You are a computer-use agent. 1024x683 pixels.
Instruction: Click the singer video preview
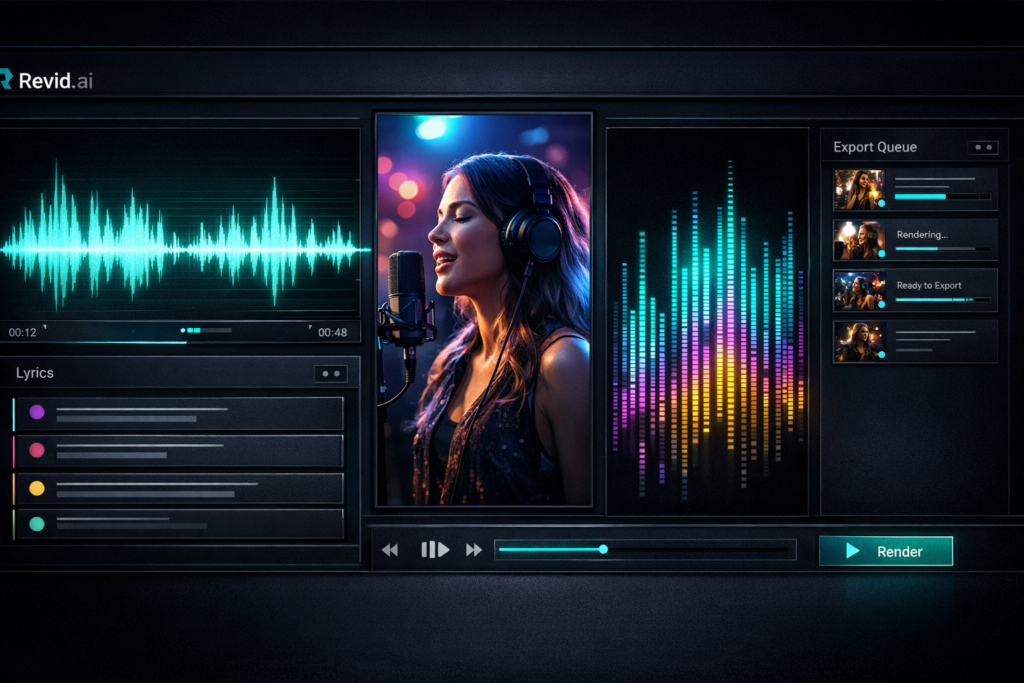tap(484, 310)
